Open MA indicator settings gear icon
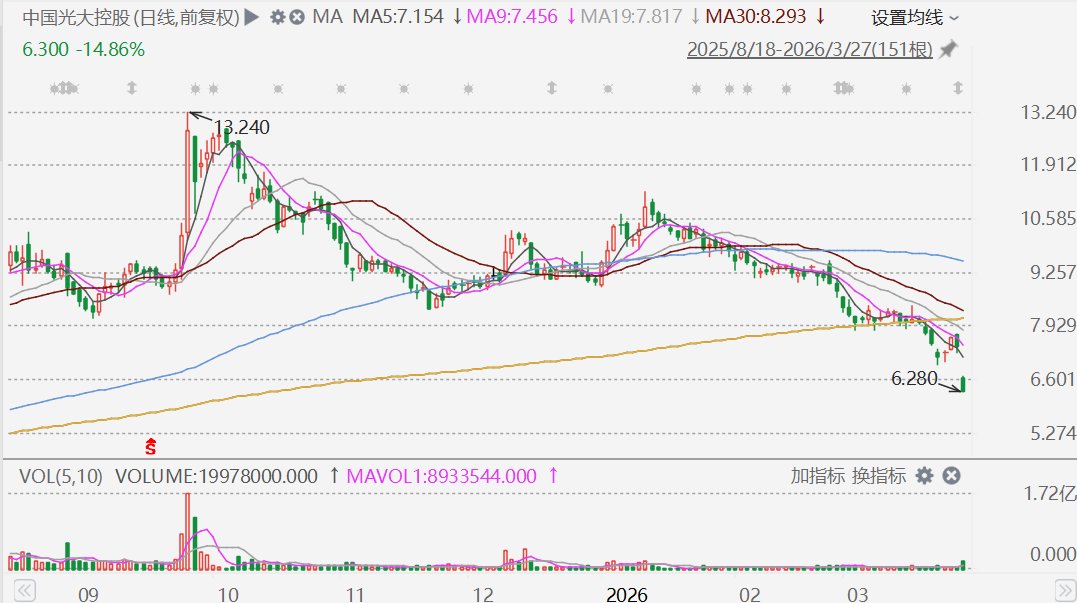This screenshot has width=1077, height=603. (278, 17)
